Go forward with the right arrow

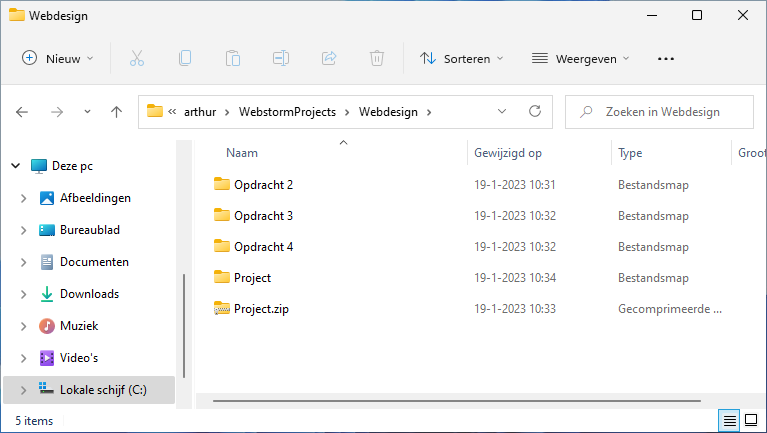tap(57, 112)
